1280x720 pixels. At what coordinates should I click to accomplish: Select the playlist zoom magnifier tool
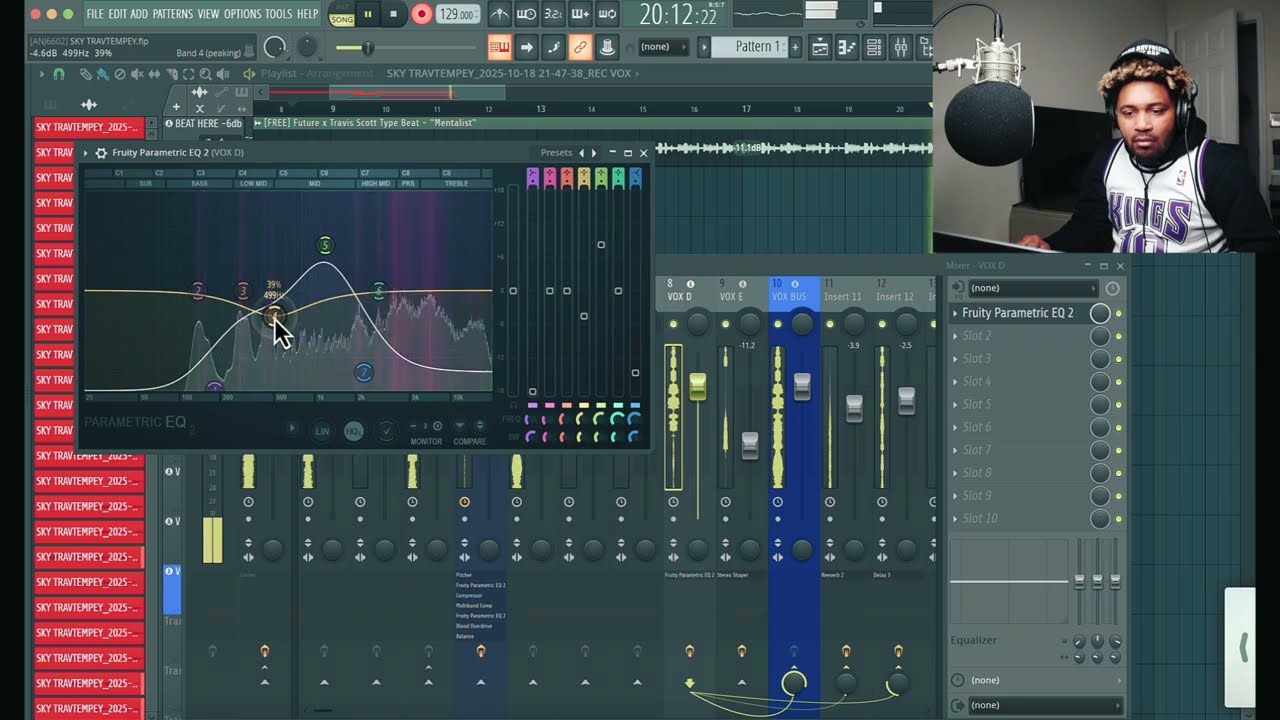coord(205,74)
